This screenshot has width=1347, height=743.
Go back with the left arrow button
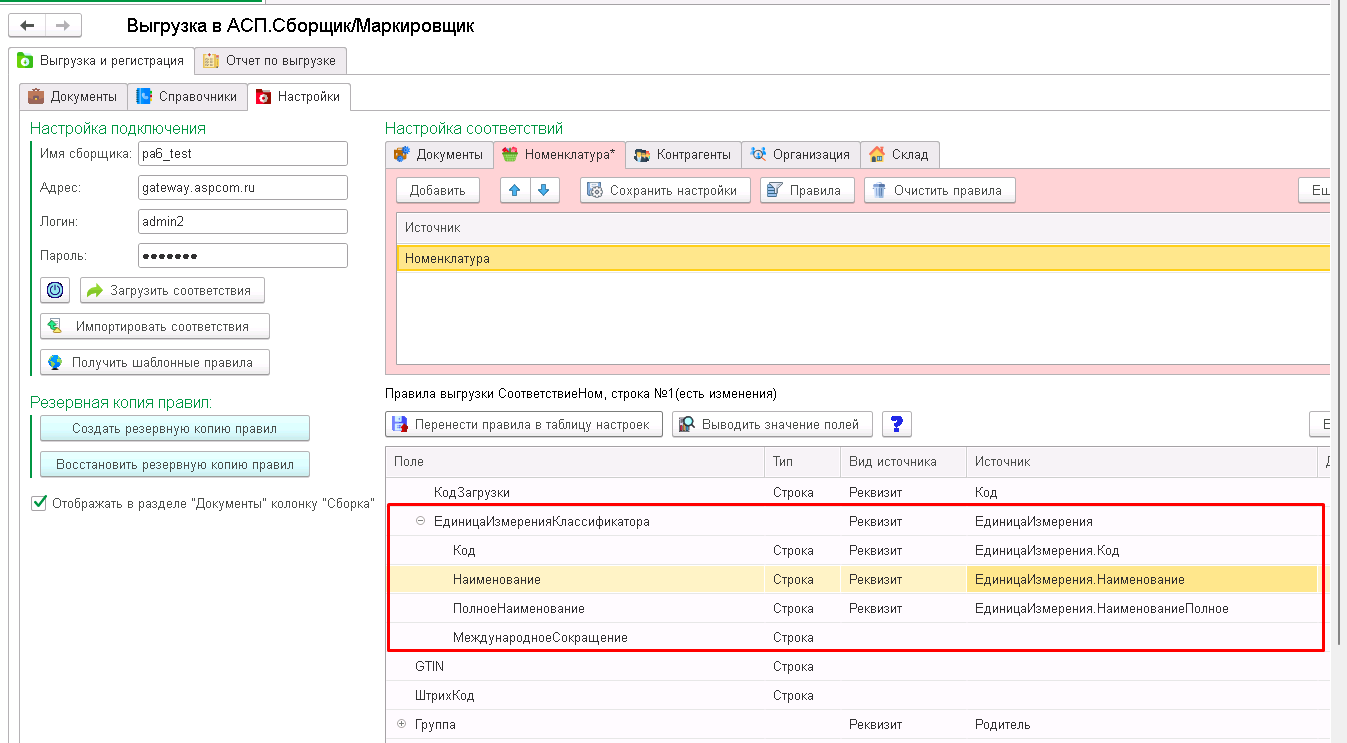coord(27,26)
